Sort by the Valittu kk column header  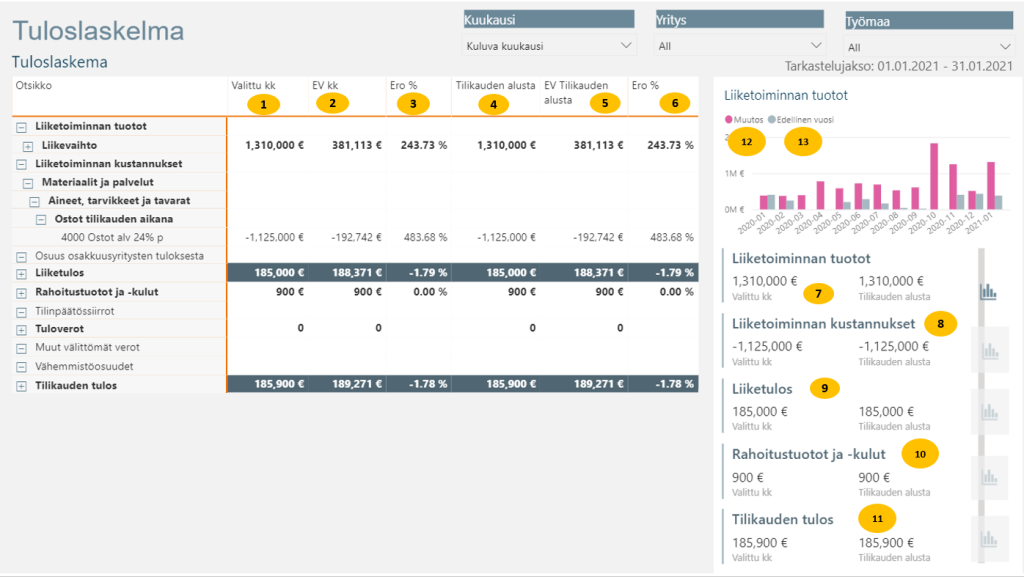click(x=253, y=85)
